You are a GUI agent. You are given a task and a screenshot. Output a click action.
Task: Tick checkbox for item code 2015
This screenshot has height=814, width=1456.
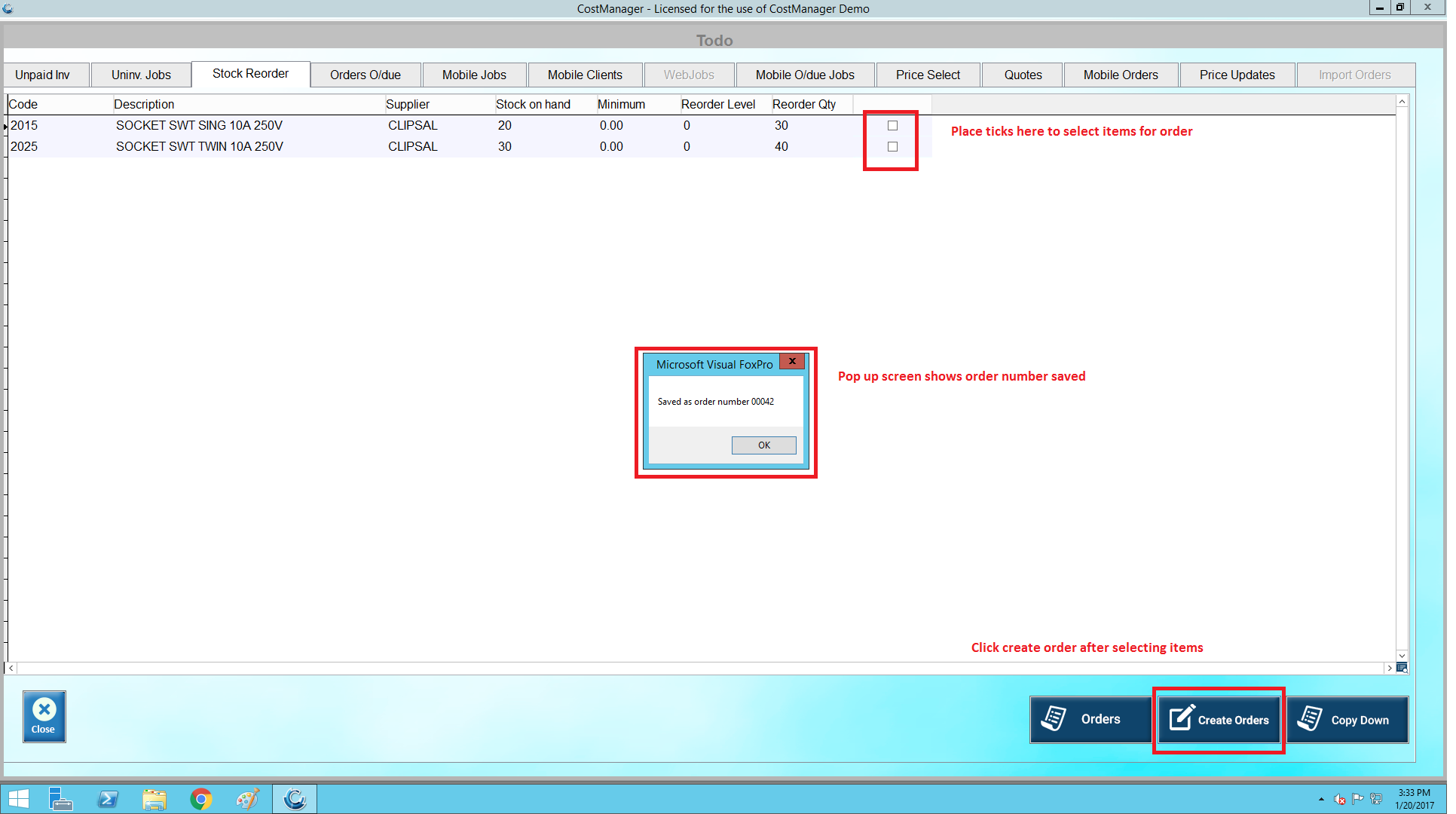click(892, 126)
